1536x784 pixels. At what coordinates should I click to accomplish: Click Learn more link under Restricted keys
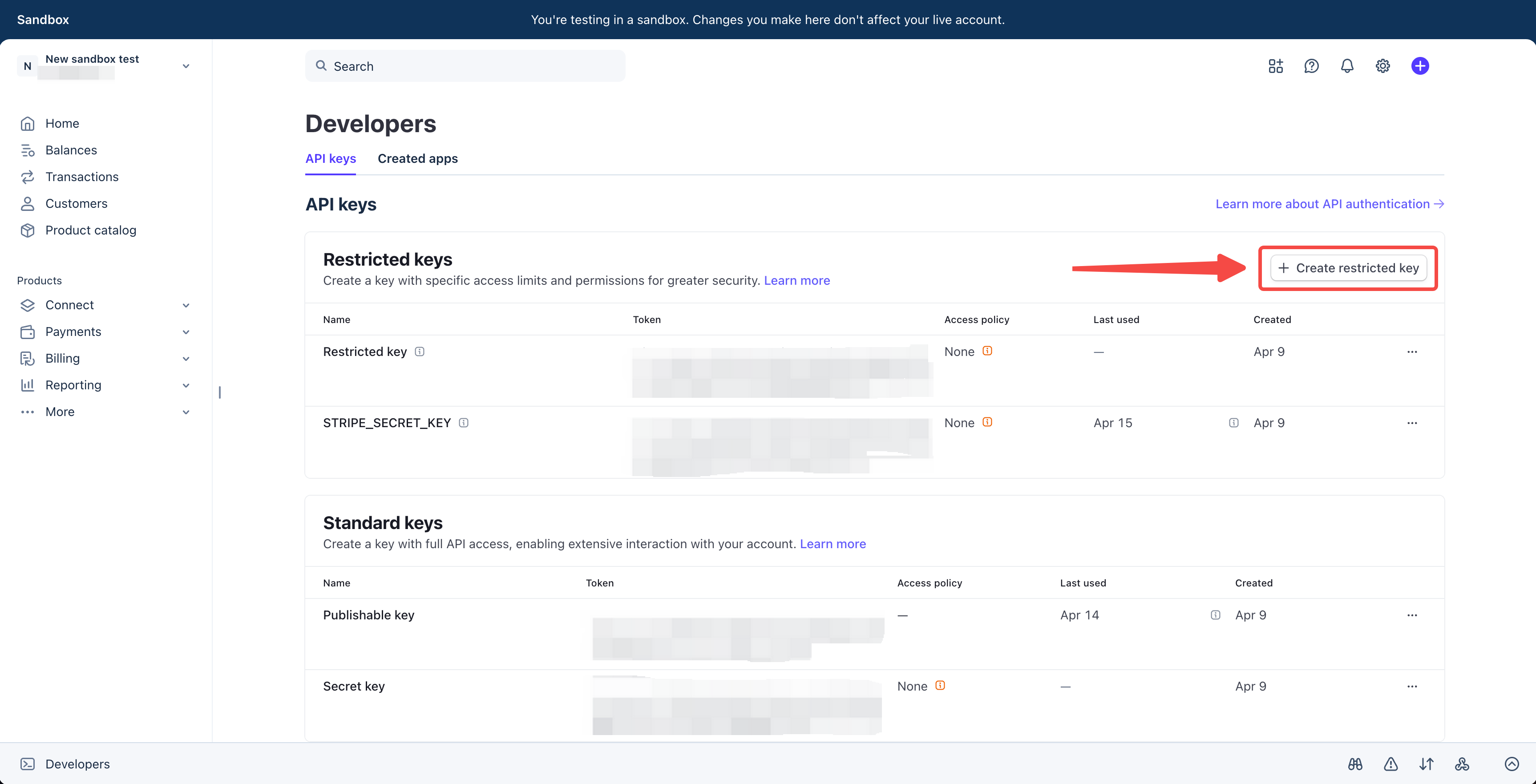(x=796, y=280)
